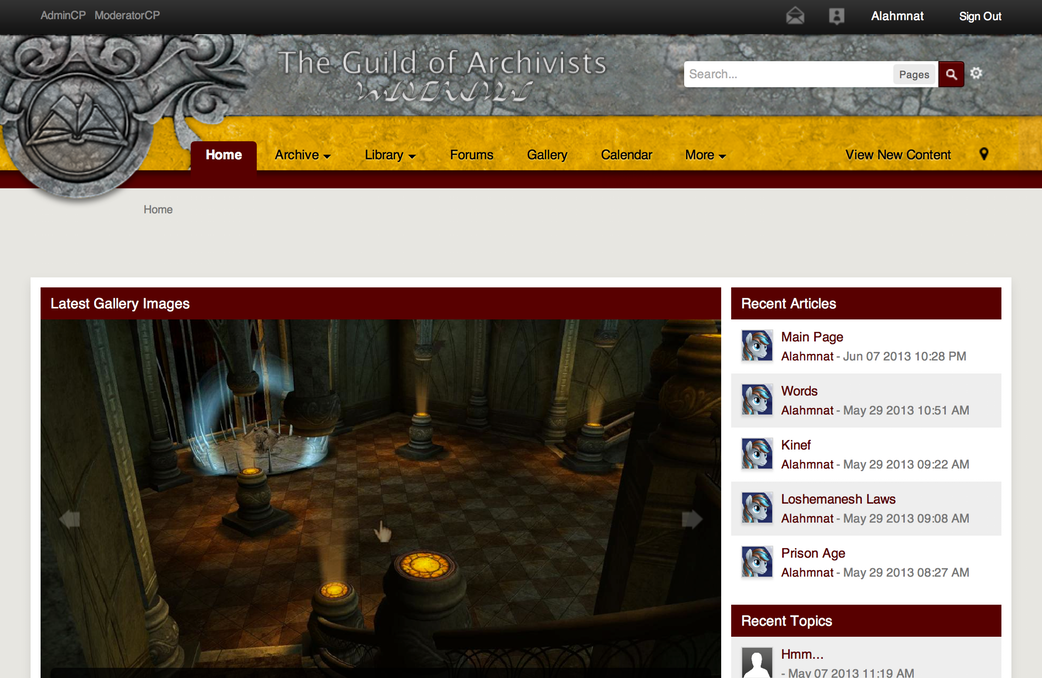
Task: Expand the Library dropdown menu
Action: point(390,155)
